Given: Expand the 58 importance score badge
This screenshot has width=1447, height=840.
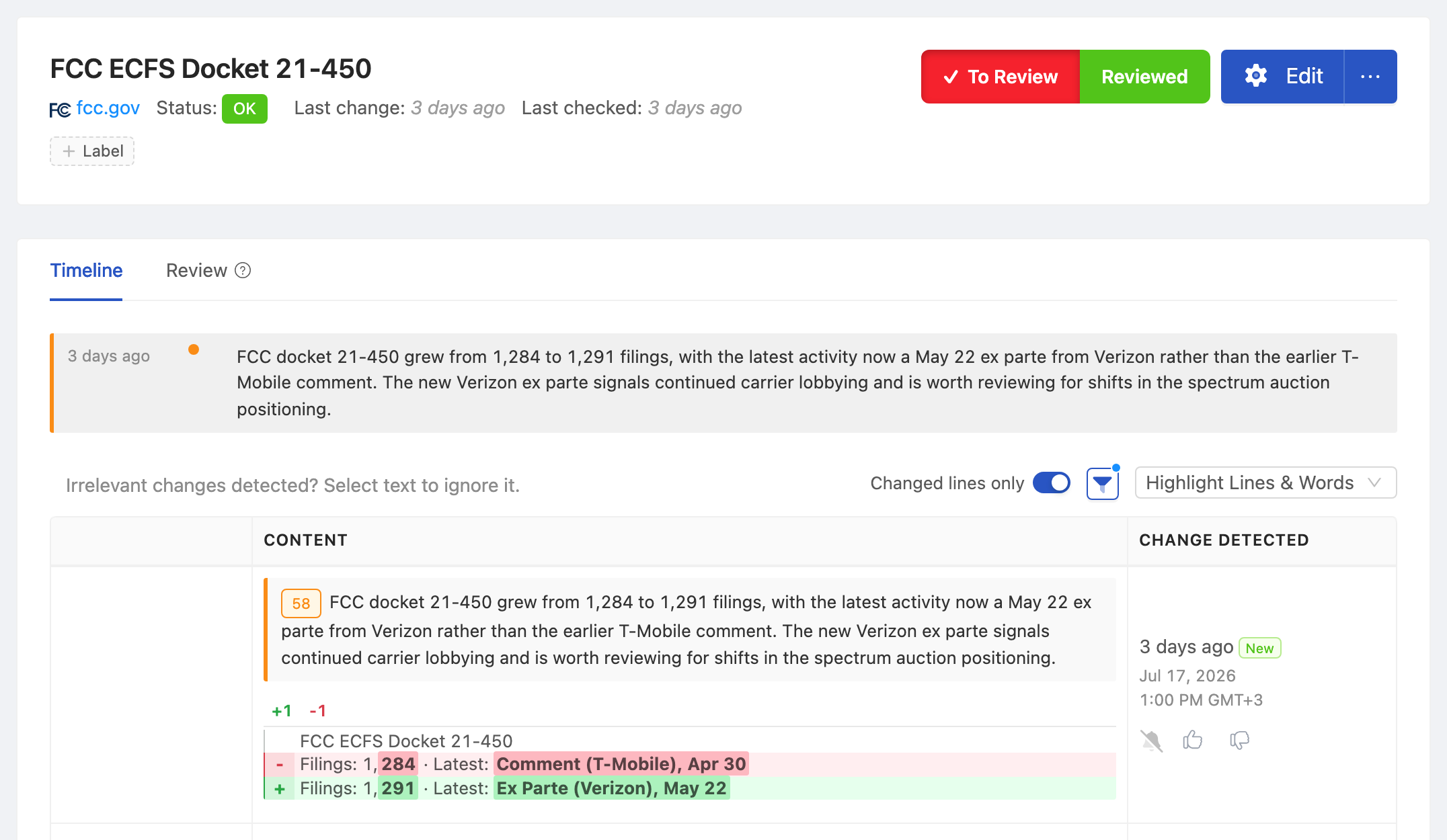Looking at the screenshot, I should pyautogui.click(x=301, y=603).
